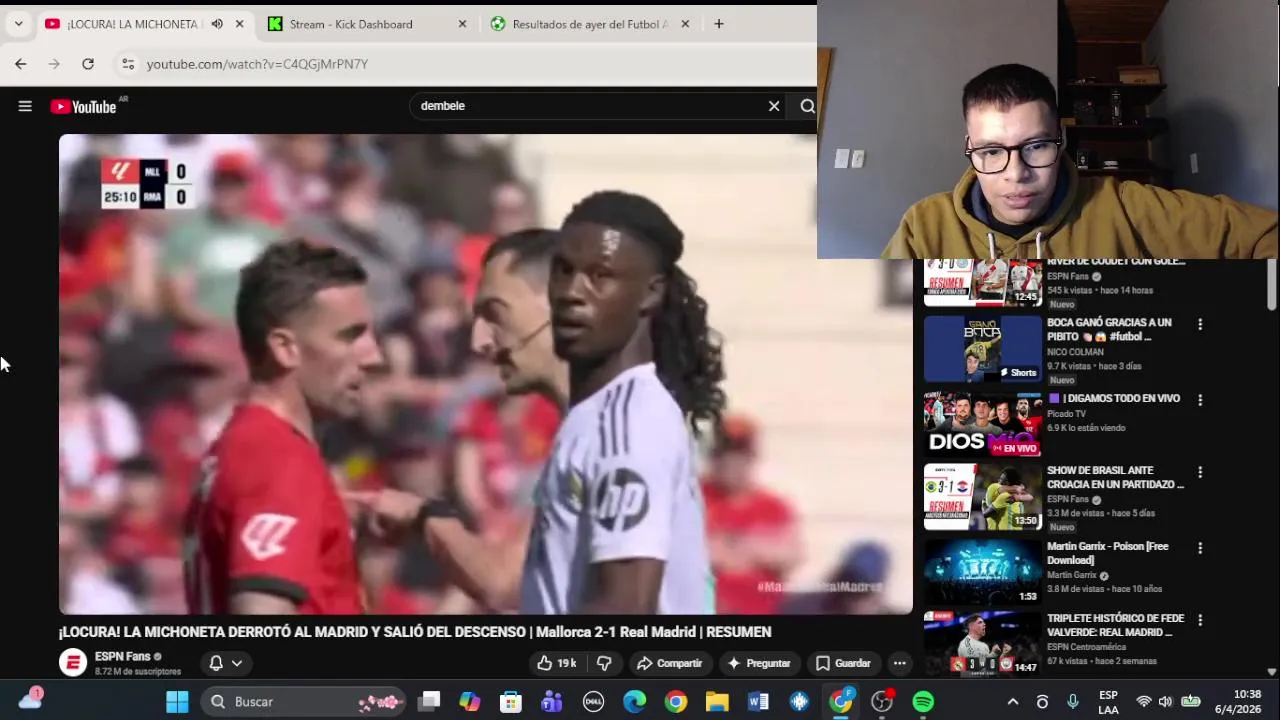Go to the YouTube home logo

(84, 106)
